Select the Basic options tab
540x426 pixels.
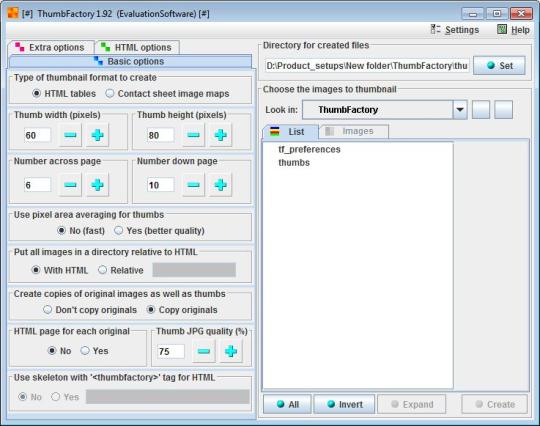(130, 61)
